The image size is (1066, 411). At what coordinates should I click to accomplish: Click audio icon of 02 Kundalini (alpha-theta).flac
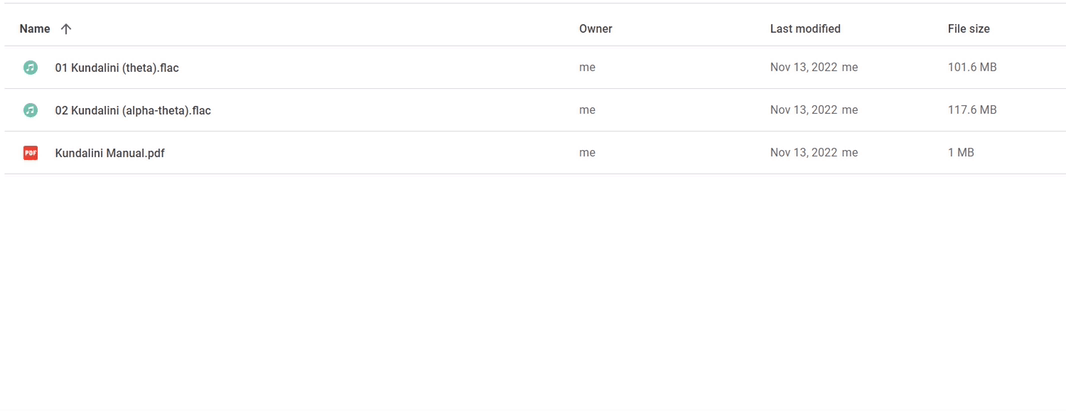(x=30, y=110)
